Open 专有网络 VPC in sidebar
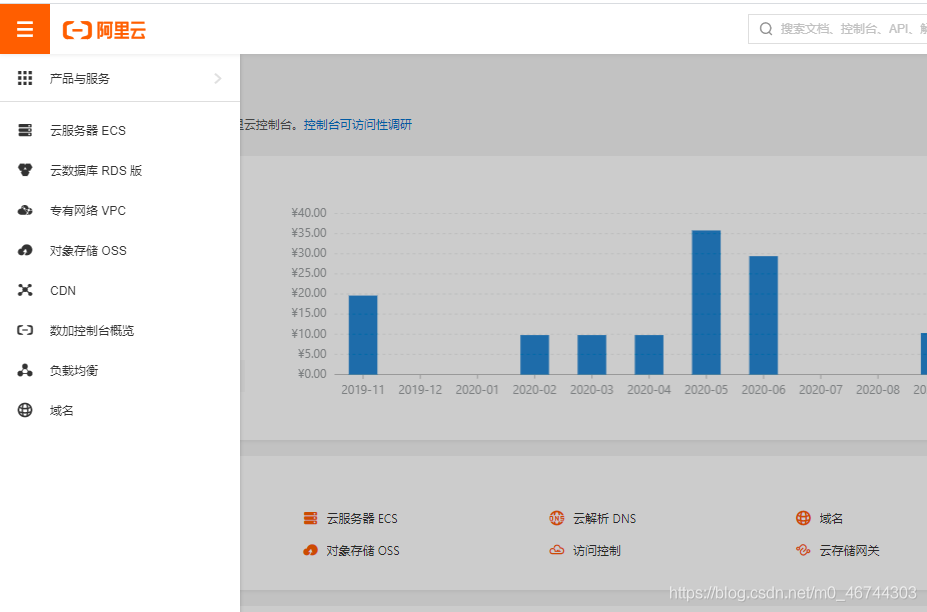Image resolution: width=927 pixels, height=612 pixels. coord(87,211)
